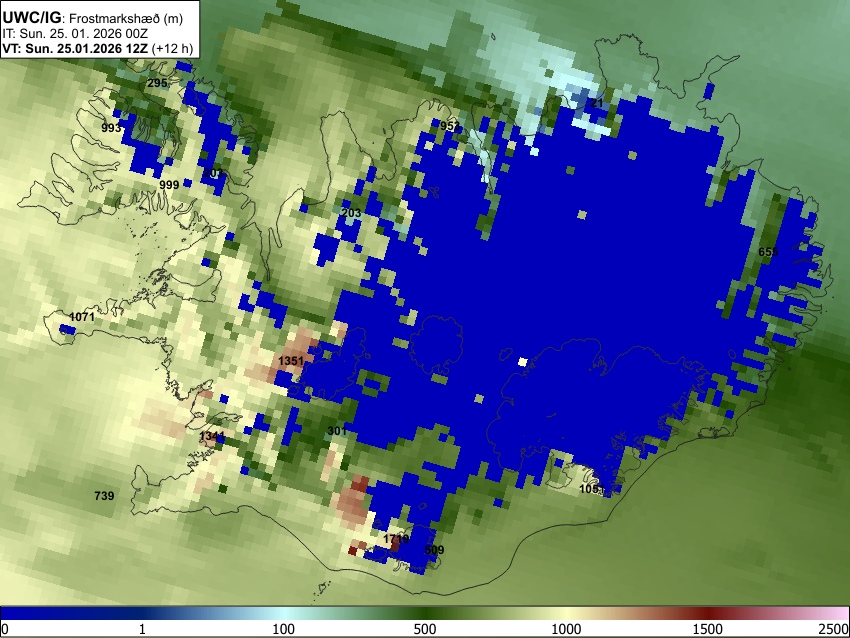Click the map value label 739
Viewport: 850px width, 638px height.
[104, 495]
